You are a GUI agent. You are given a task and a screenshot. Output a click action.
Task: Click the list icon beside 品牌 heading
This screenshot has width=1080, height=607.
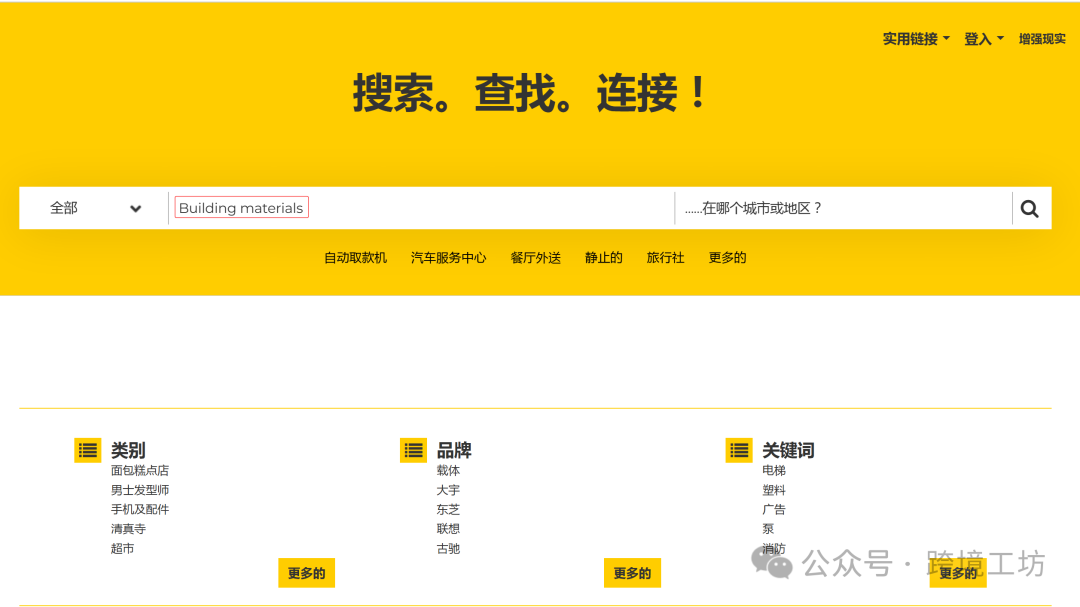(413, 450)
